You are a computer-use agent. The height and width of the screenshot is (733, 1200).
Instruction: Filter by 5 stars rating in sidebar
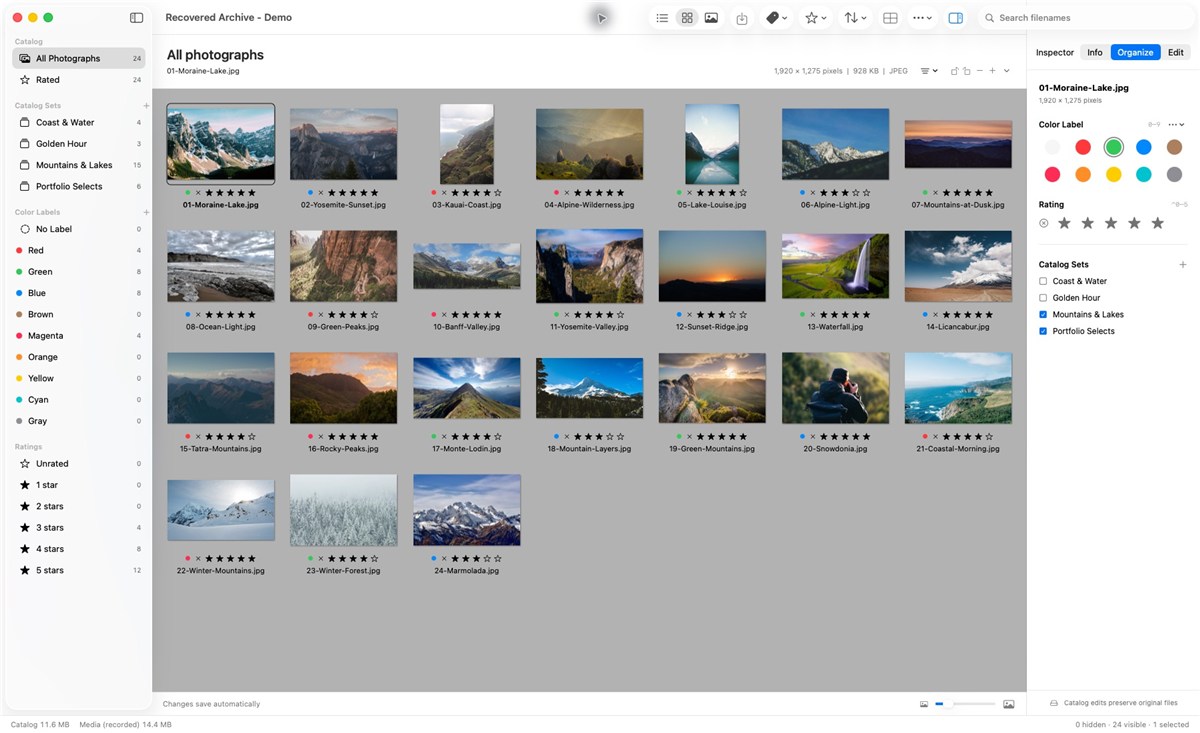pos(79,570)
